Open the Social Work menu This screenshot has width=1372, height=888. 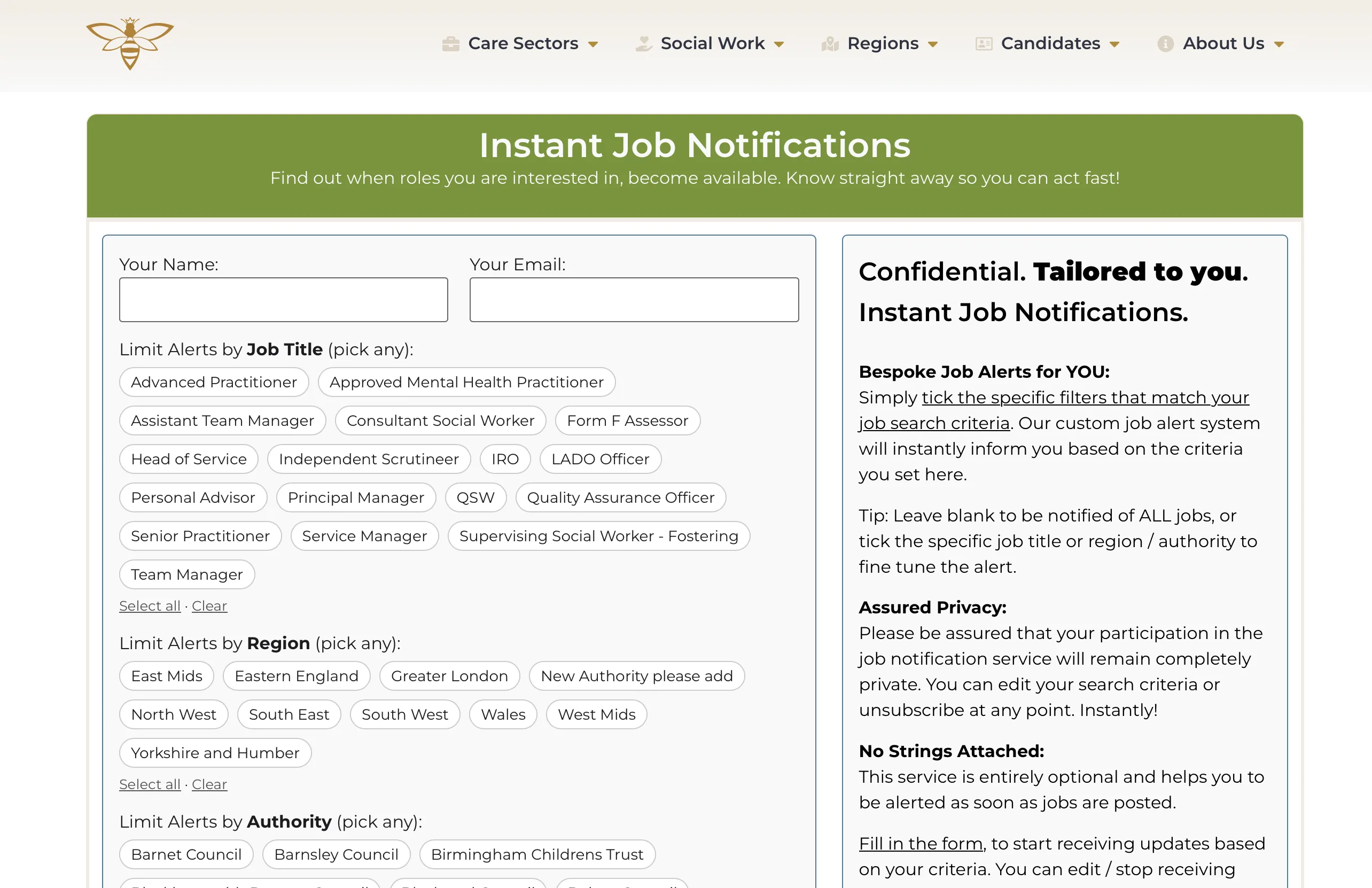point(713,43)
